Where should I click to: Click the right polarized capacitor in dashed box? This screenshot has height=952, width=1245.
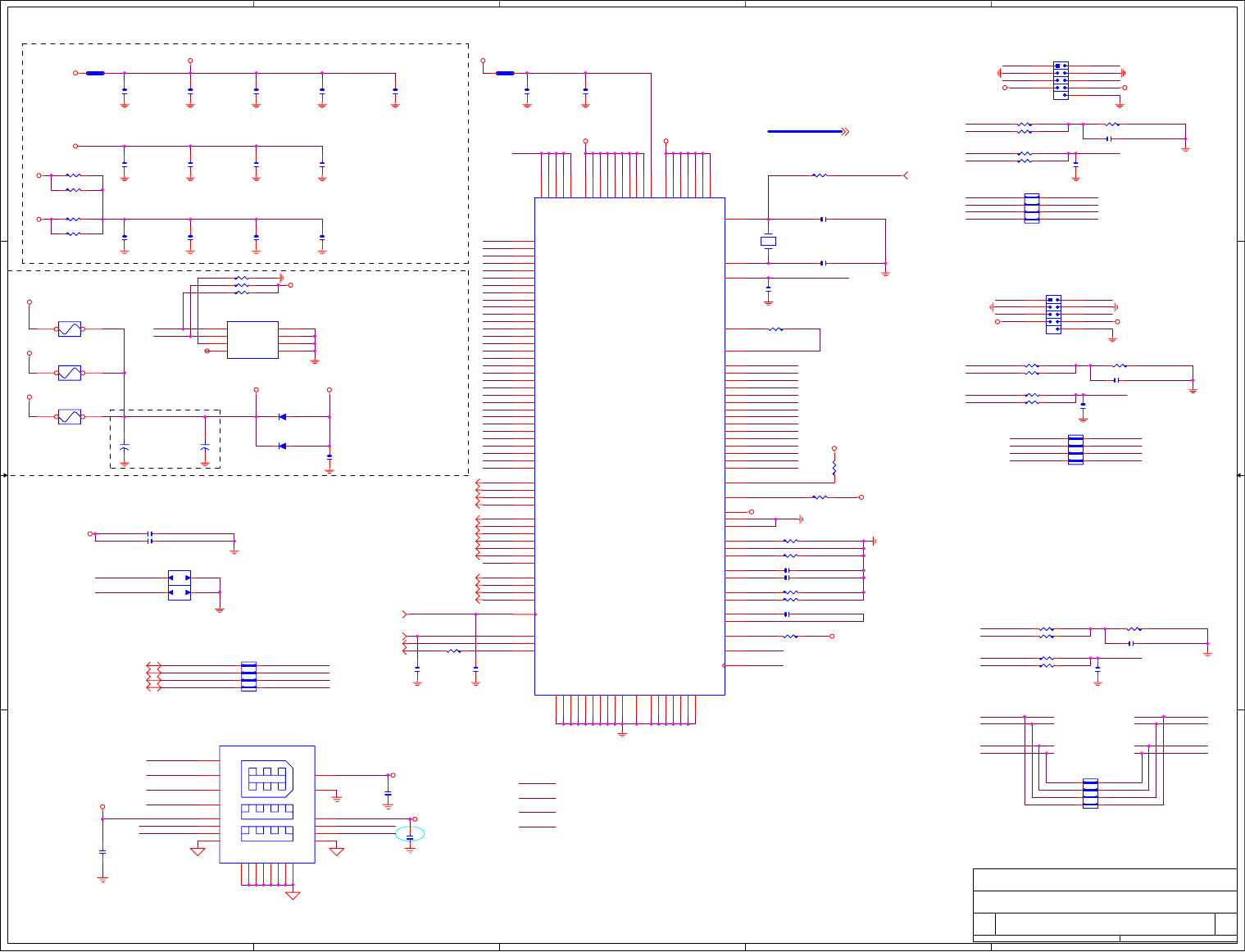[205, 447]
